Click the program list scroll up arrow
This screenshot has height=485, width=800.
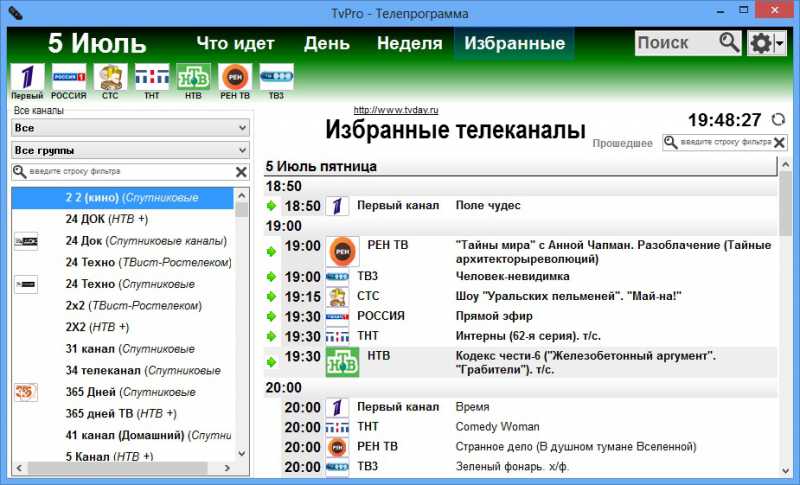(786, 165)
